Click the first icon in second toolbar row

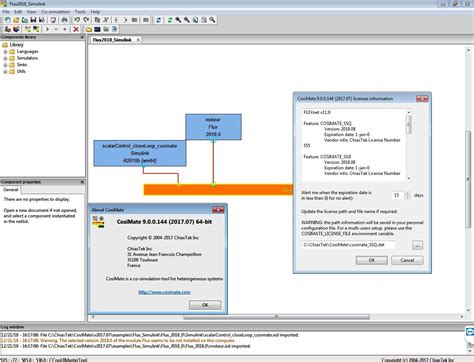pyautogui.click(x=7, y=29)
